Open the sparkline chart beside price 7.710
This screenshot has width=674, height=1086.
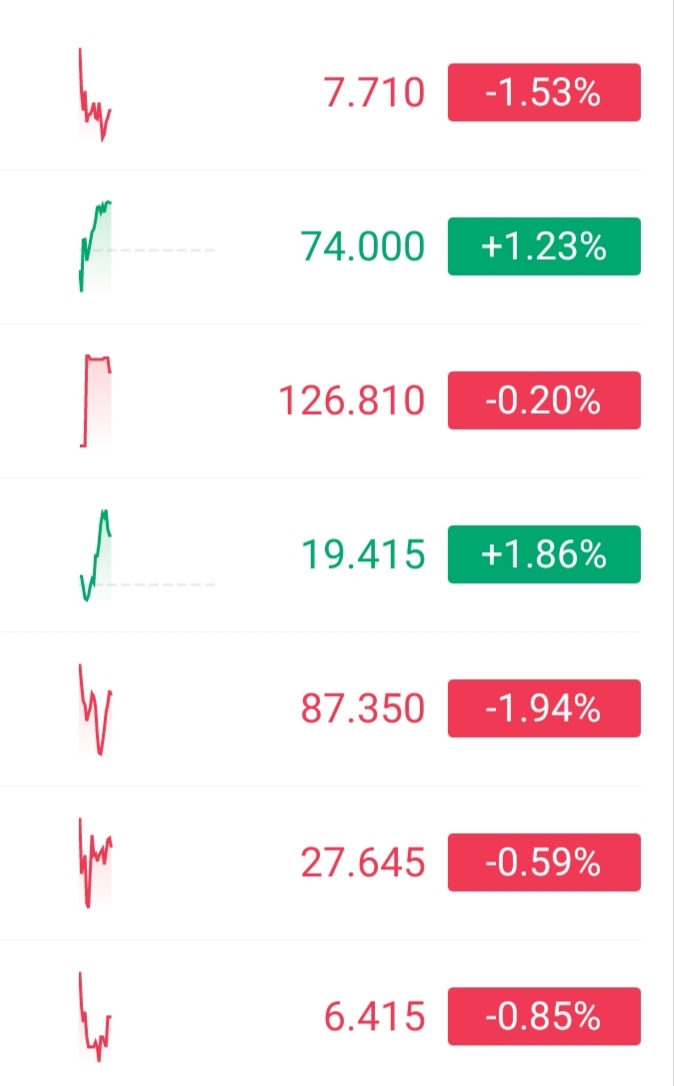point(95,95)
